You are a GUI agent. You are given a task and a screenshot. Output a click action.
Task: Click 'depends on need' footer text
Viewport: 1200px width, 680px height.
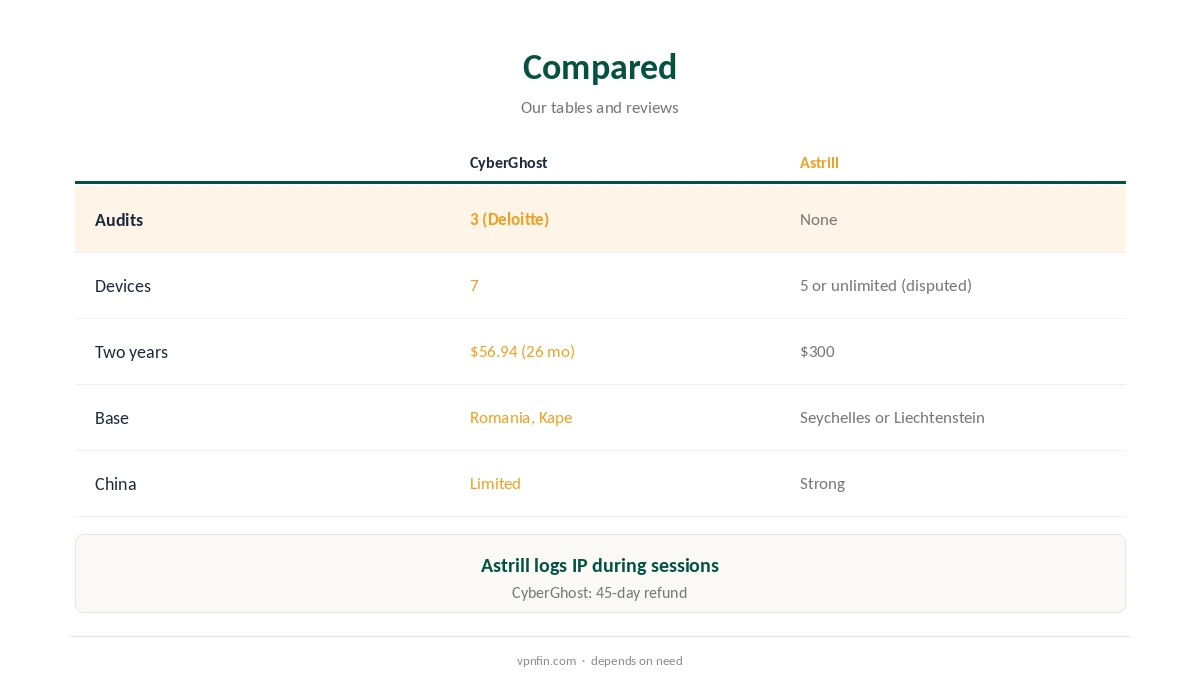click(x=637, y=661)
